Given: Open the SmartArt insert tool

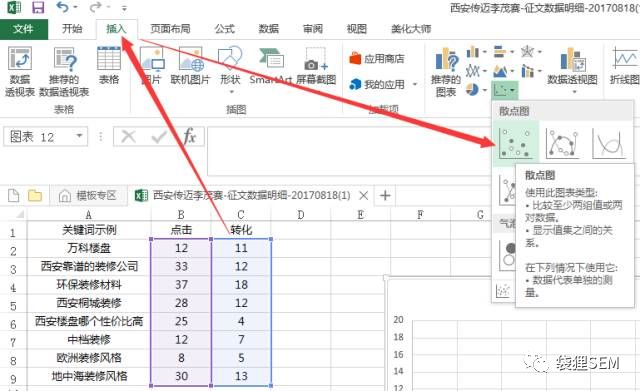Looking at the screenshot, I should click(x=270, y=65).
